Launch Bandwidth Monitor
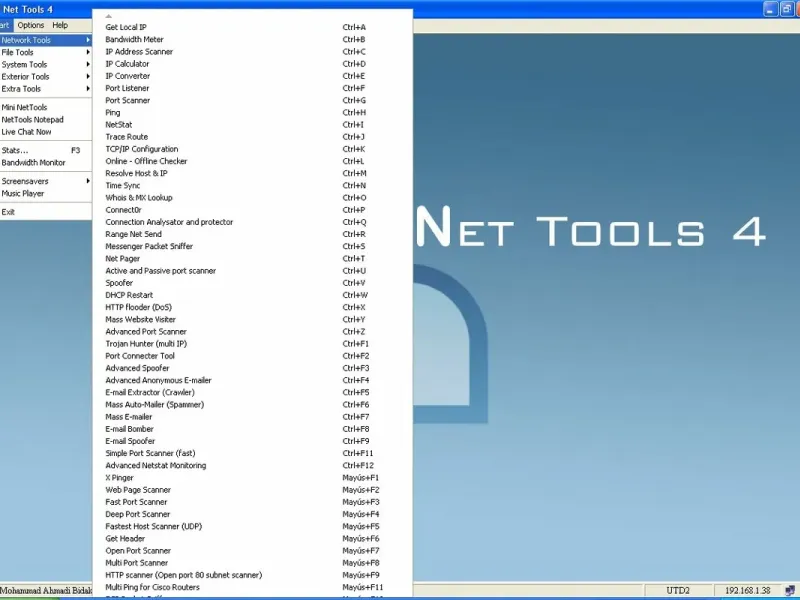800x600 pixels. tap(46, 163)
